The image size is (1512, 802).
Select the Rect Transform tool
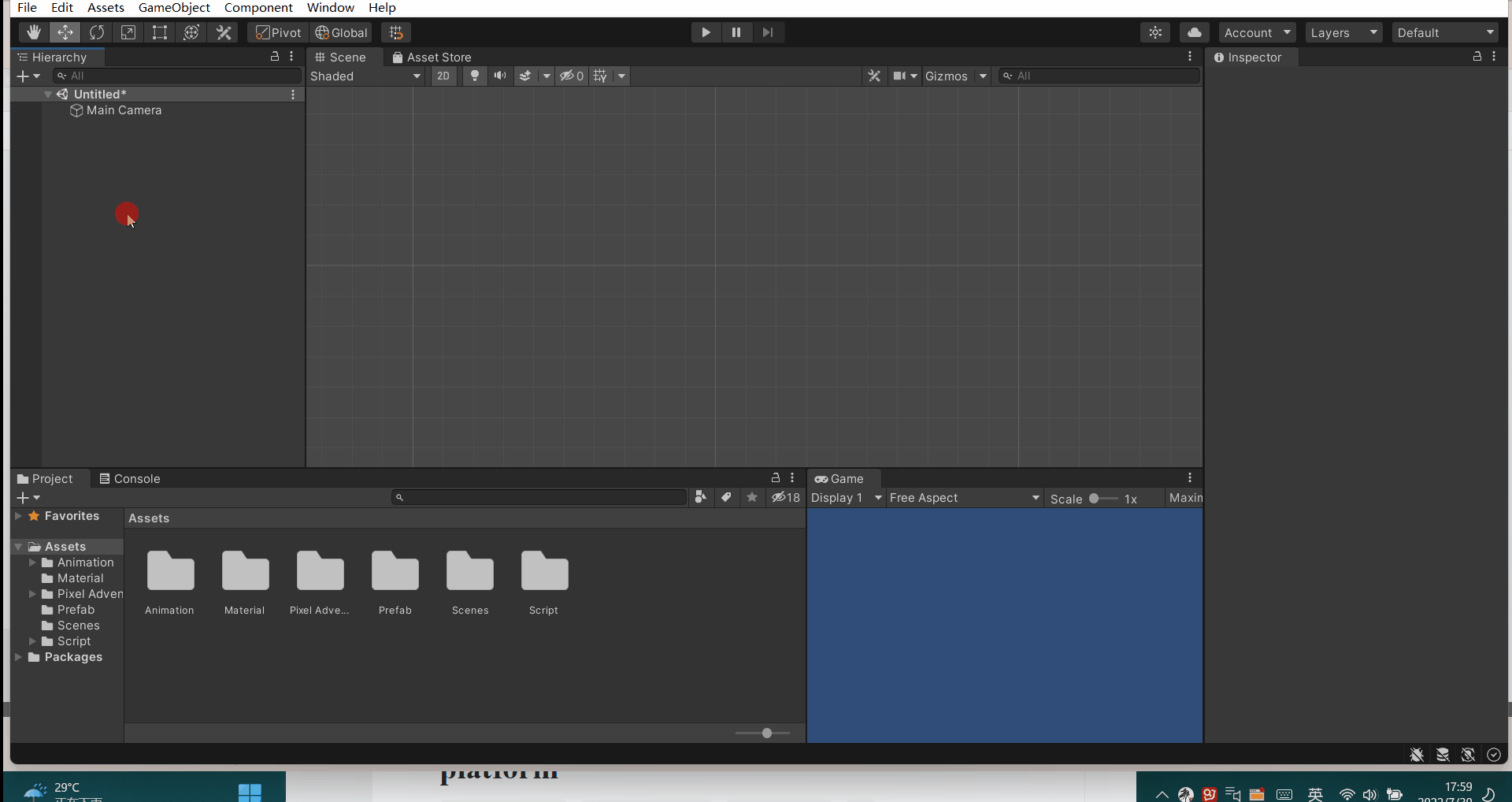coord(160,32)
